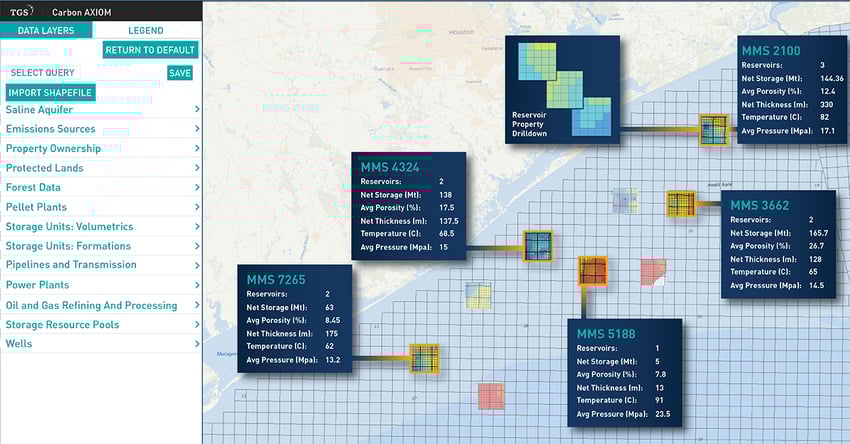This screenshot has width=850, height=444.
Task: Expand the Forest Data chevron
Action: click(197, 187)
